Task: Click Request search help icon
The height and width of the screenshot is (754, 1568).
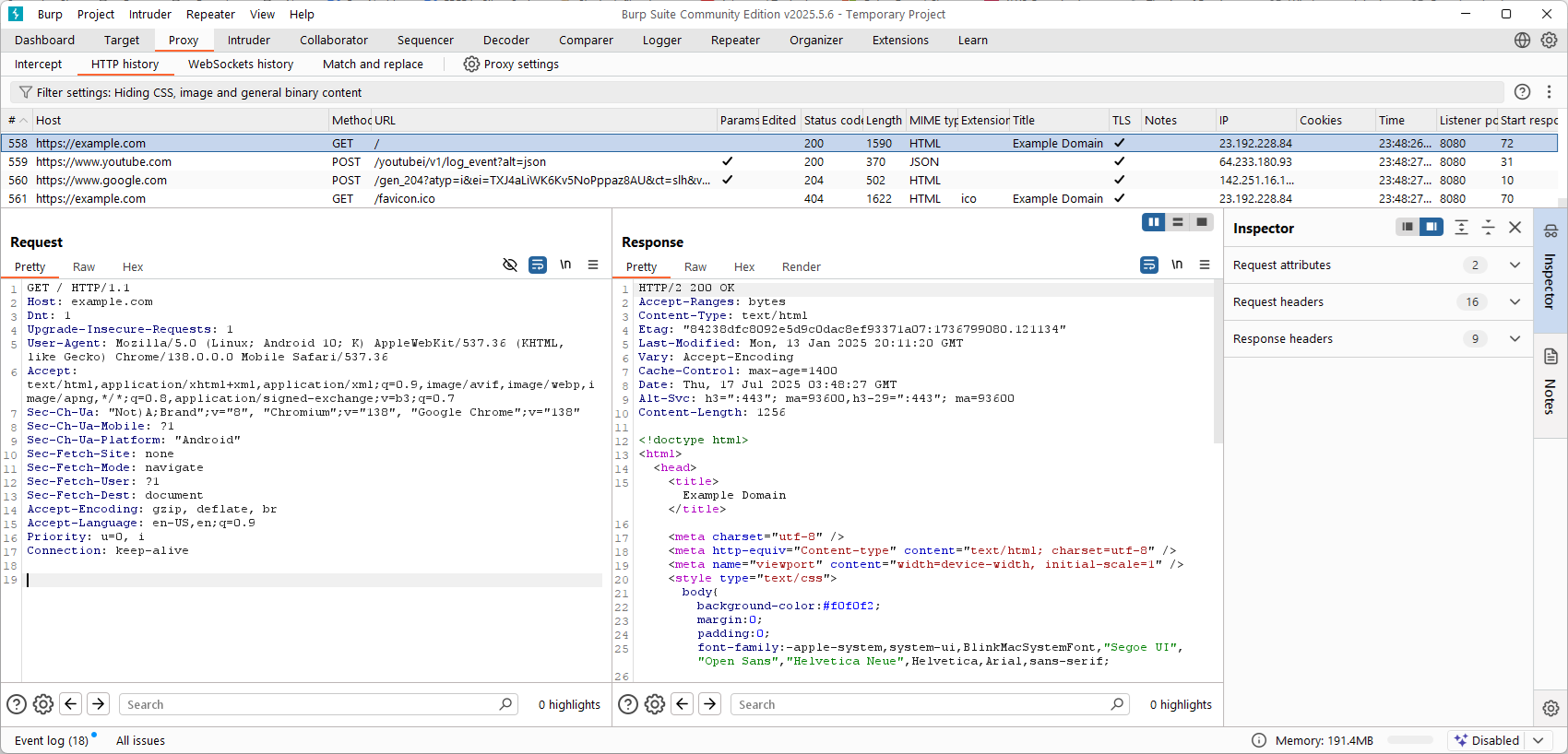Action: (x=17, y=704)
